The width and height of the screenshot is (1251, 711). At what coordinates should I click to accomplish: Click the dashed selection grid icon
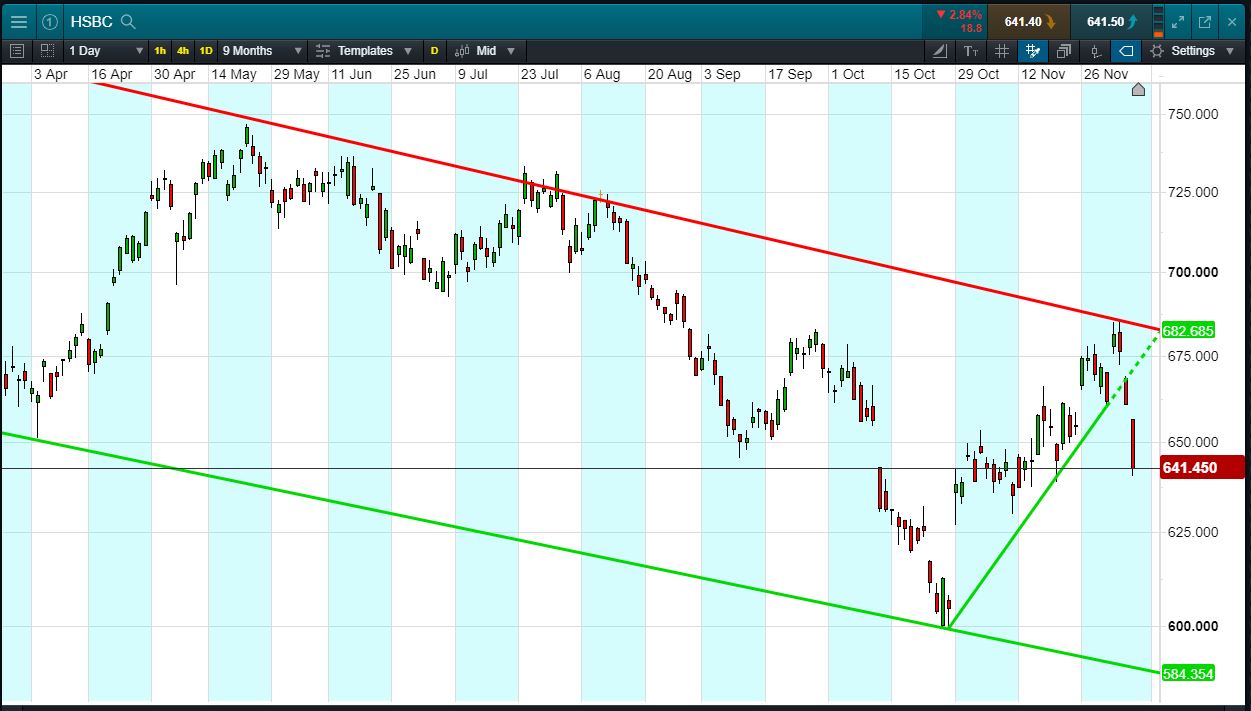(x=48, y=50)
